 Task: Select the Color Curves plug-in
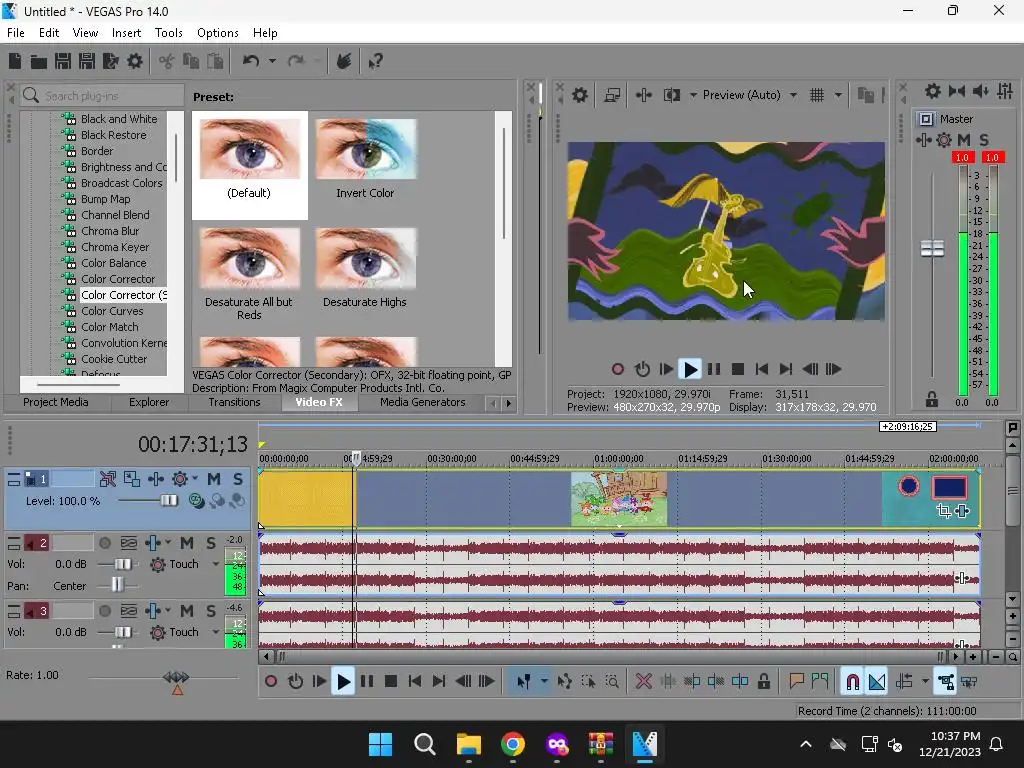coord(112,312)
